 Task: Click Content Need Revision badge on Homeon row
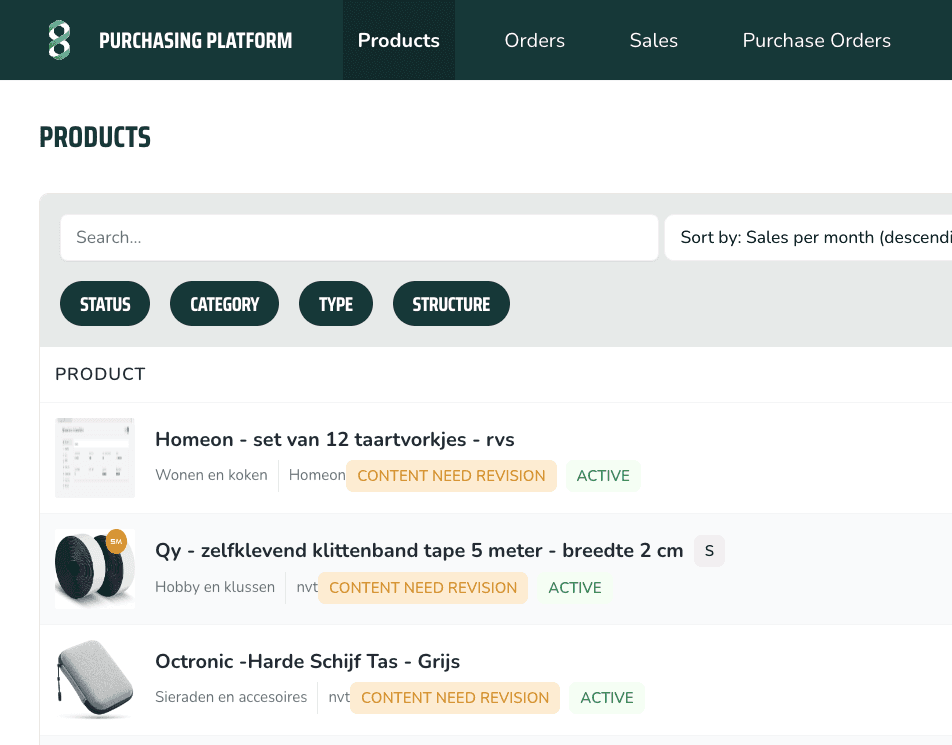[x=451, y=476]
